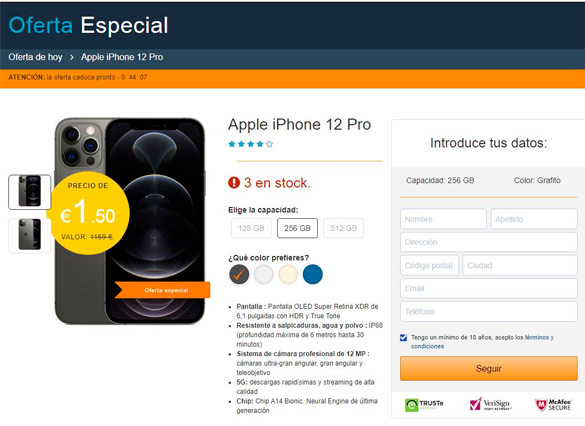Click the Email input field

489,288
